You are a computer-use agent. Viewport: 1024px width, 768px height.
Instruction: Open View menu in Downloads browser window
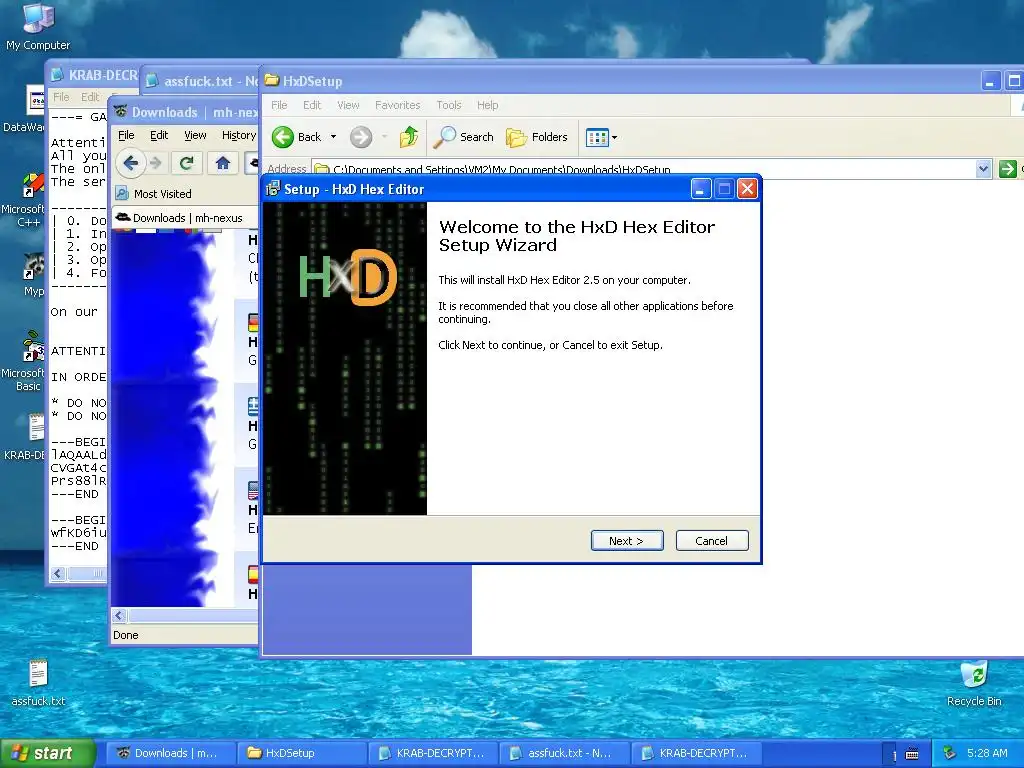point(195,135)
